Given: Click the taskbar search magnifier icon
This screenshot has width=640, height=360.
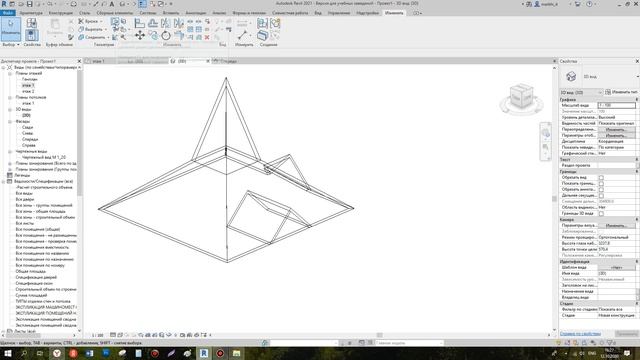Looking at the screenshot, I should [24, 353].
